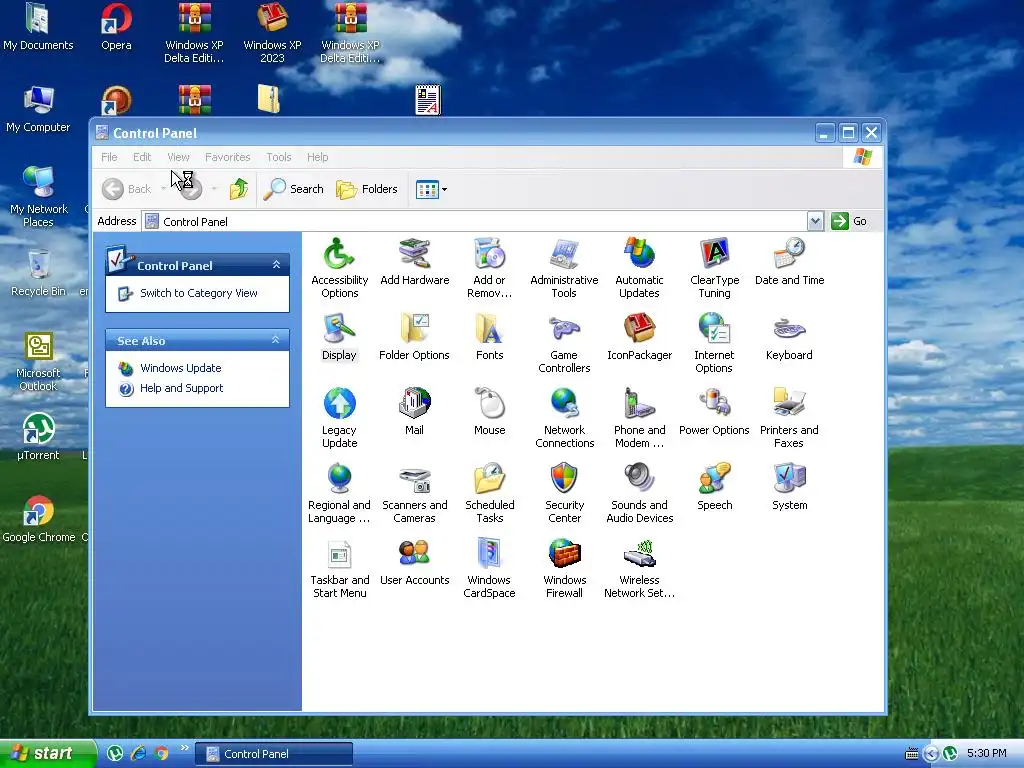Open the Favorites menu
This screenshot has width=1024, height=768.
pyautogui.click(x=227, y=157)
